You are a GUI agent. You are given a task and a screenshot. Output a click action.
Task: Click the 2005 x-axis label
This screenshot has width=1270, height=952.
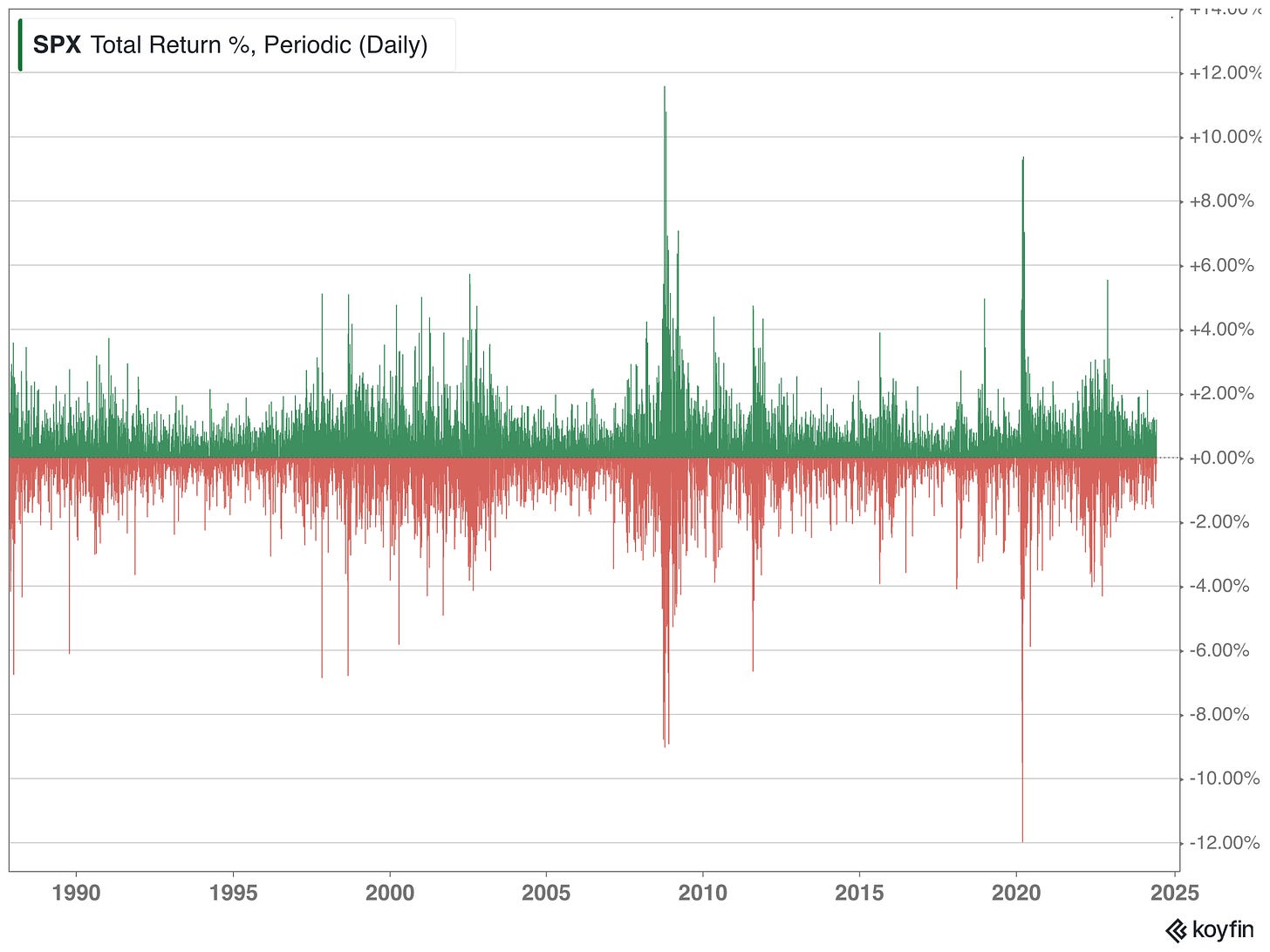click(x=546, y=893)
